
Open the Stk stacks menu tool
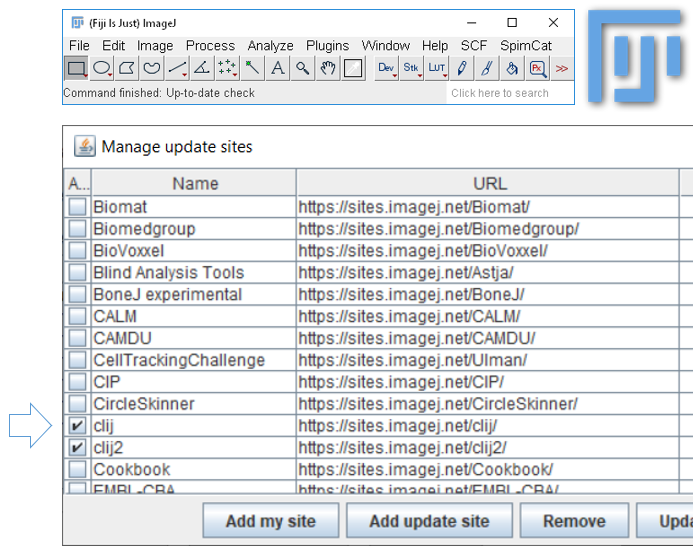point(411,68)
